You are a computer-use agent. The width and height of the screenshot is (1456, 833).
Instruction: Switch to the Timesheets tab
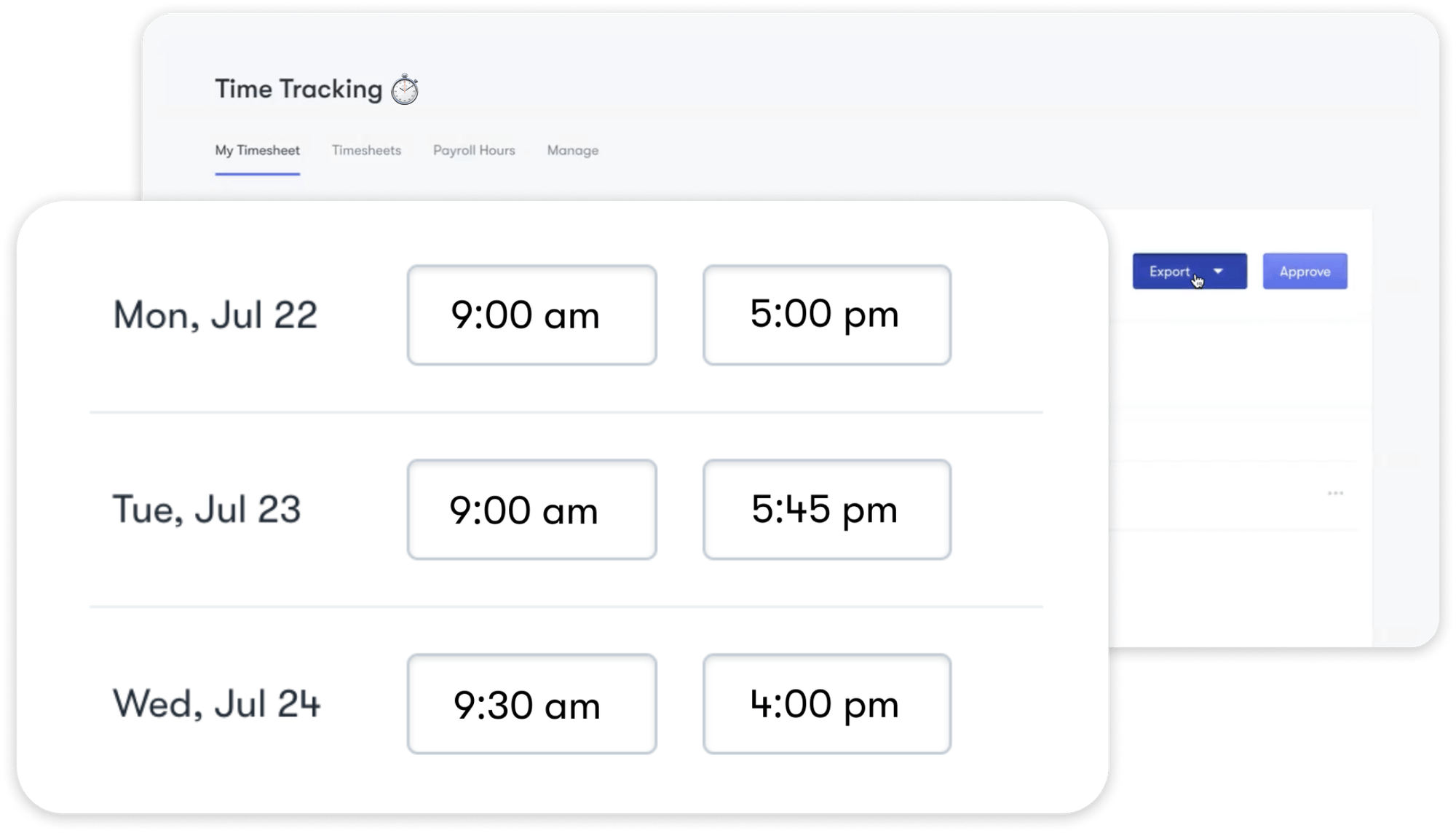coord(367,151)
